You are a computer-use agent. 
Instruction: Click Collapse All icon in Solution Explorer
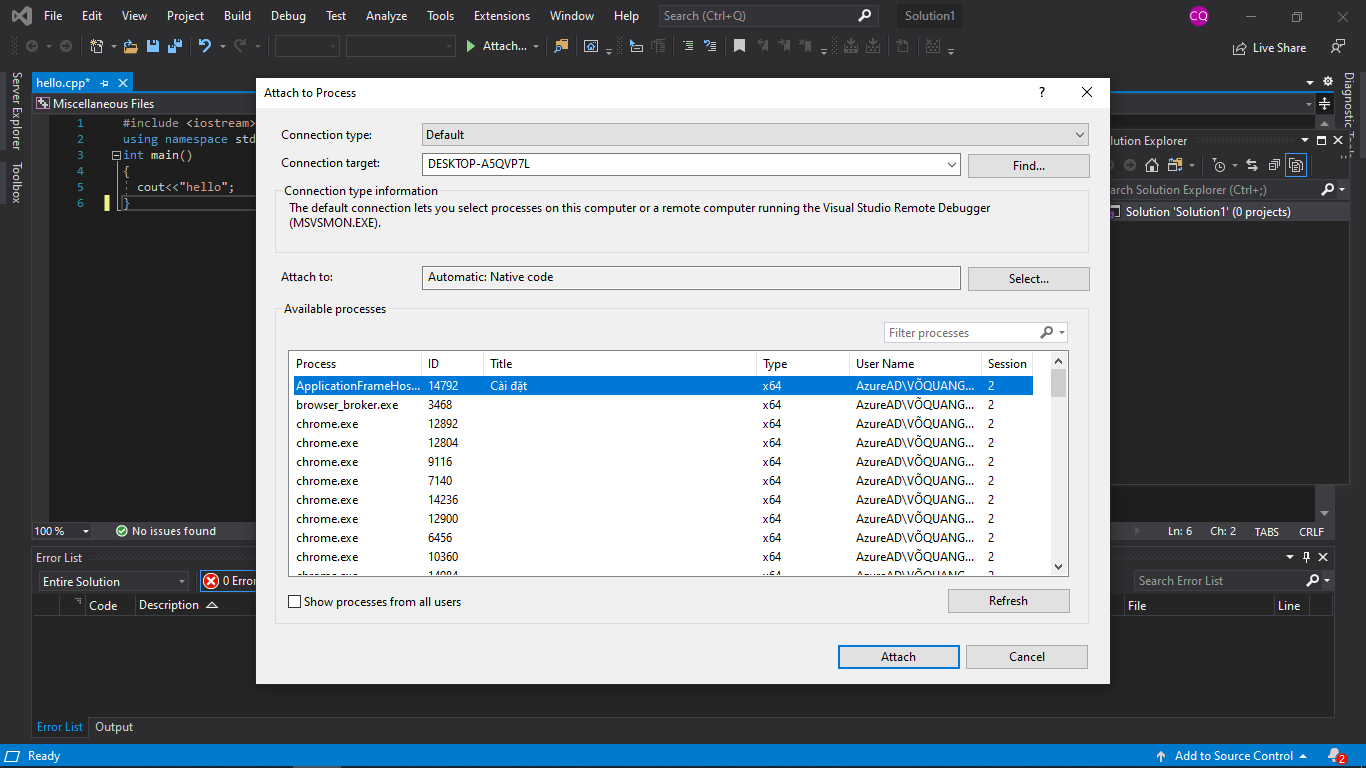1274,165
